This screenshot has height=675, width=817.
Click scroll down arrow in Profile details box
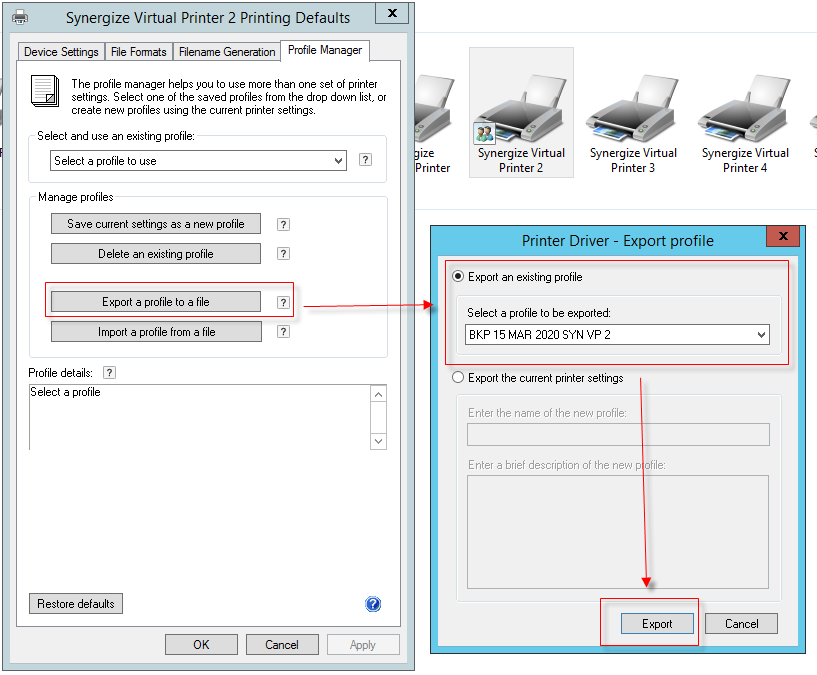pos(378,441)
